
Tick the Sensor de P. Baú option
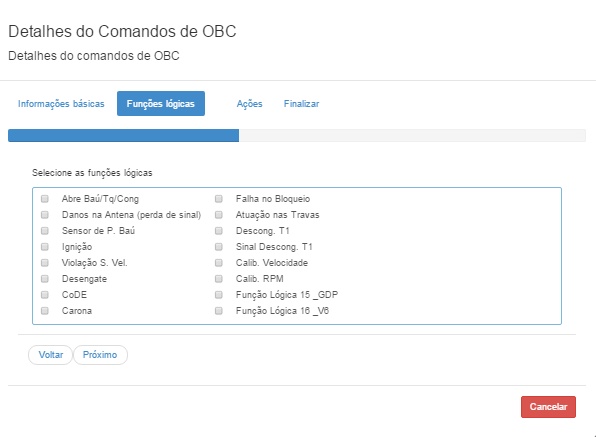click(45, 231)
